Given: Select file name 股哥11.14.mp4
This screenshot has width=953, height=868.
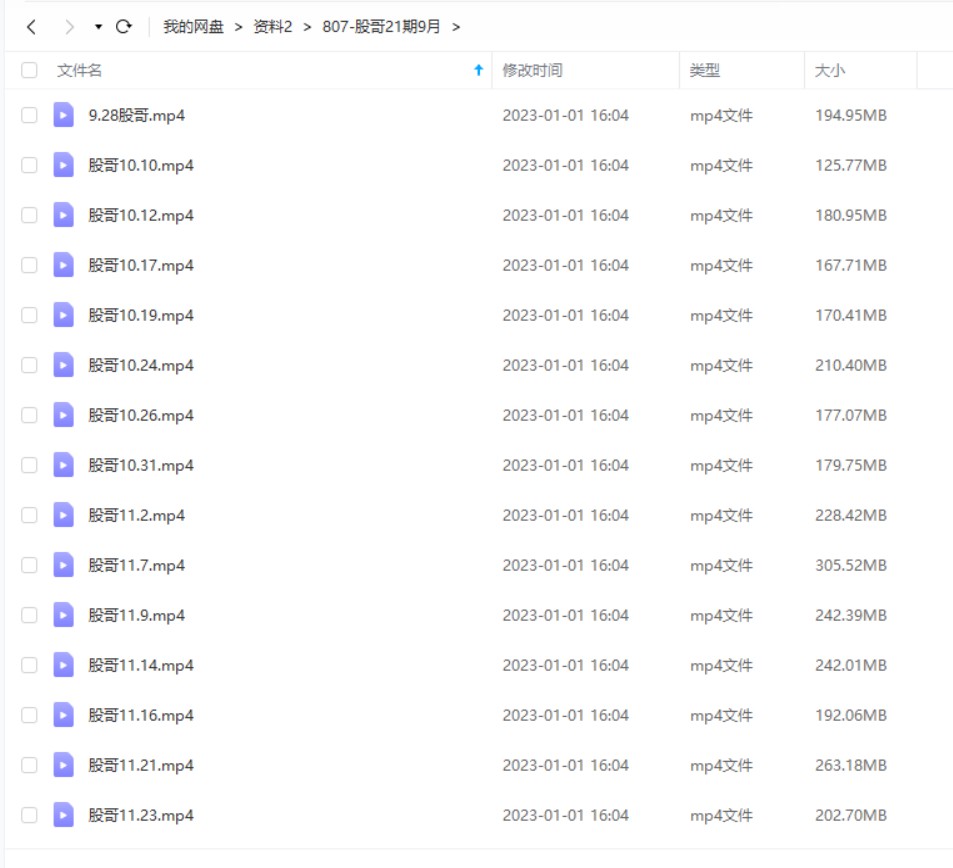Looking at the screenshot, I should click(141, 665).
